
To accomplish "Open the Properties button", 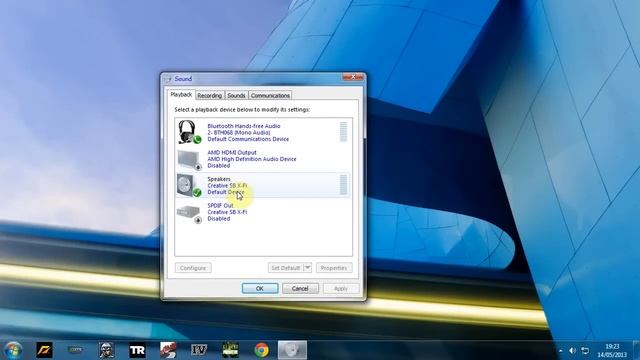I will (x=334, y=268).
